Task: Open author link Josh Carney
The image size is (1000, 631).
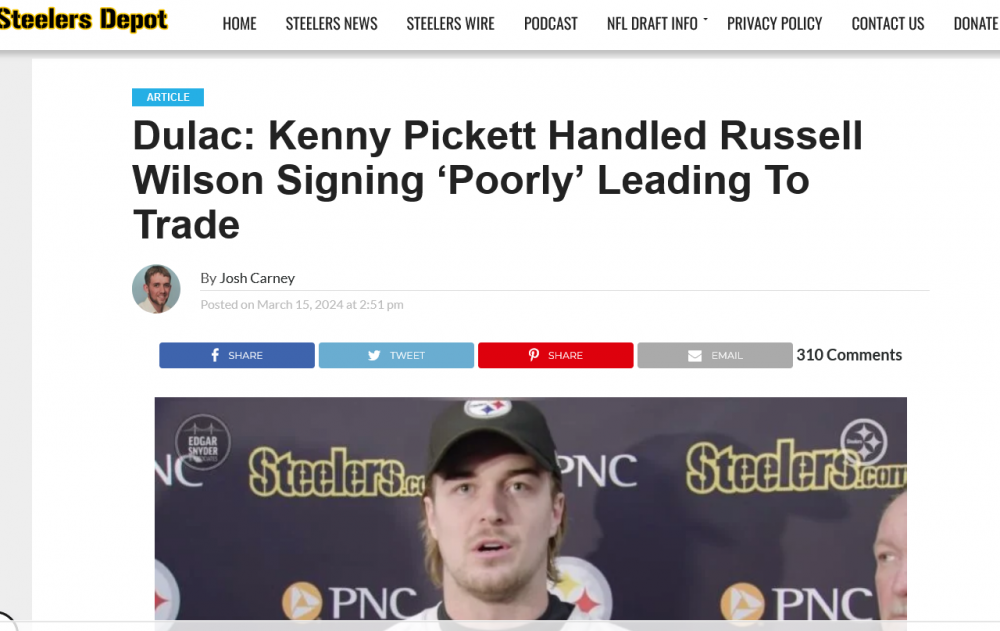Action: tap(257, 278)
